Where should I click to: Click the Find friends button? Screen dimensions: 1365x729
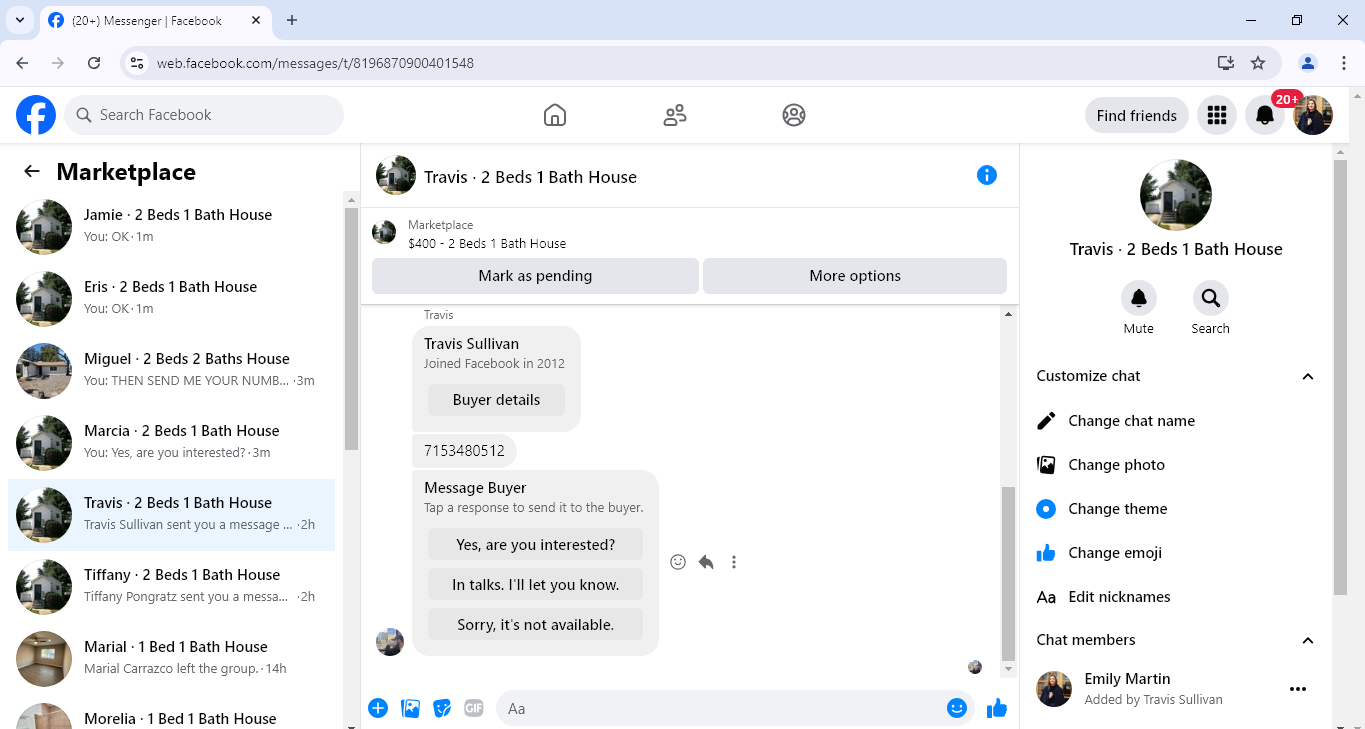coord(1137,115)
